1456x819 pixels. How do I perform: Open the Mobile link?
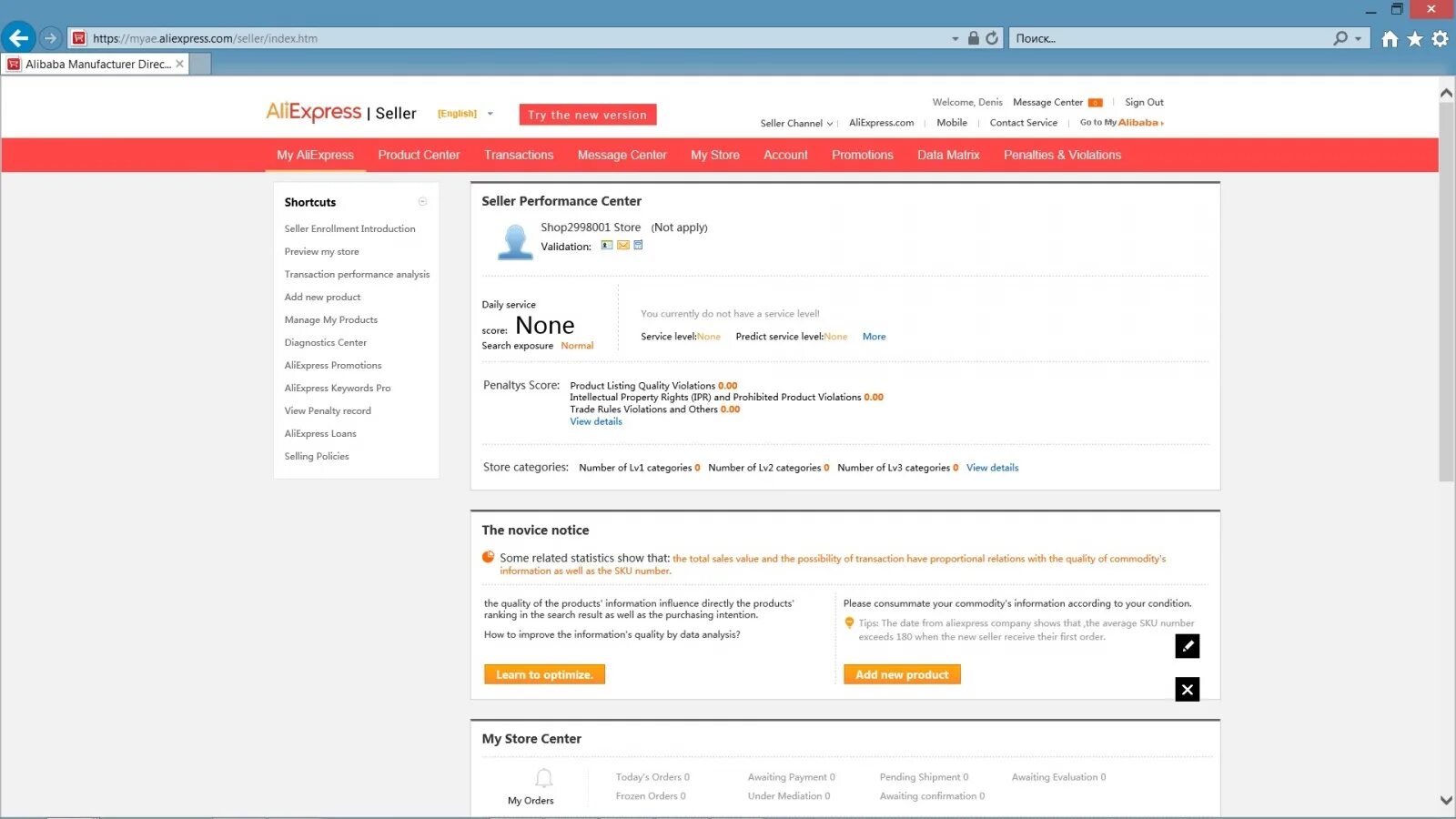point(952,123)
